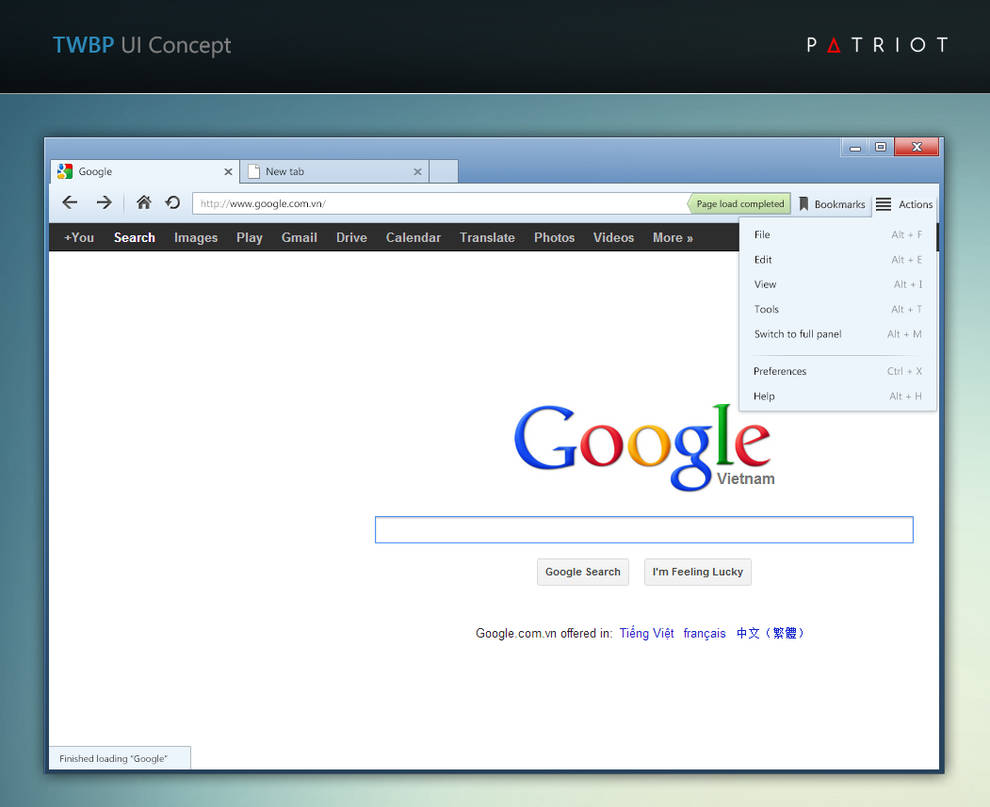Click the Google Search button
The height and width of the screenshot is (807, 990).
(x=583, y=572)
